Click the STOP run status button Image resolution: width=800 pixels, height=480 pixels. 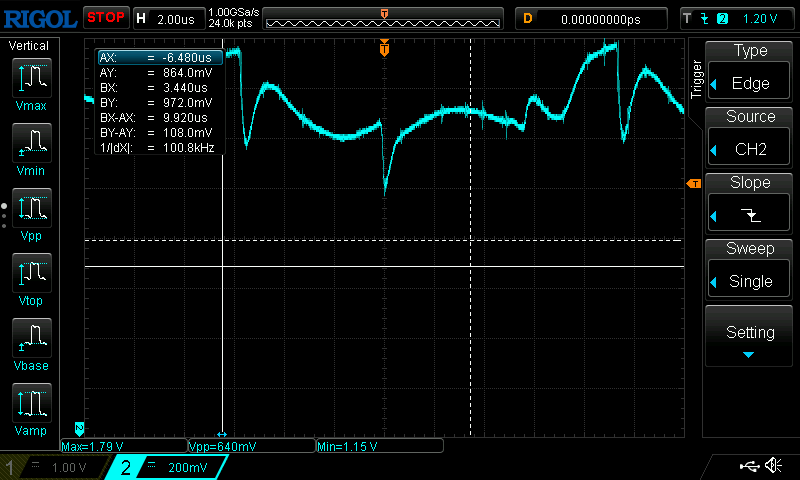coord(106,18)
